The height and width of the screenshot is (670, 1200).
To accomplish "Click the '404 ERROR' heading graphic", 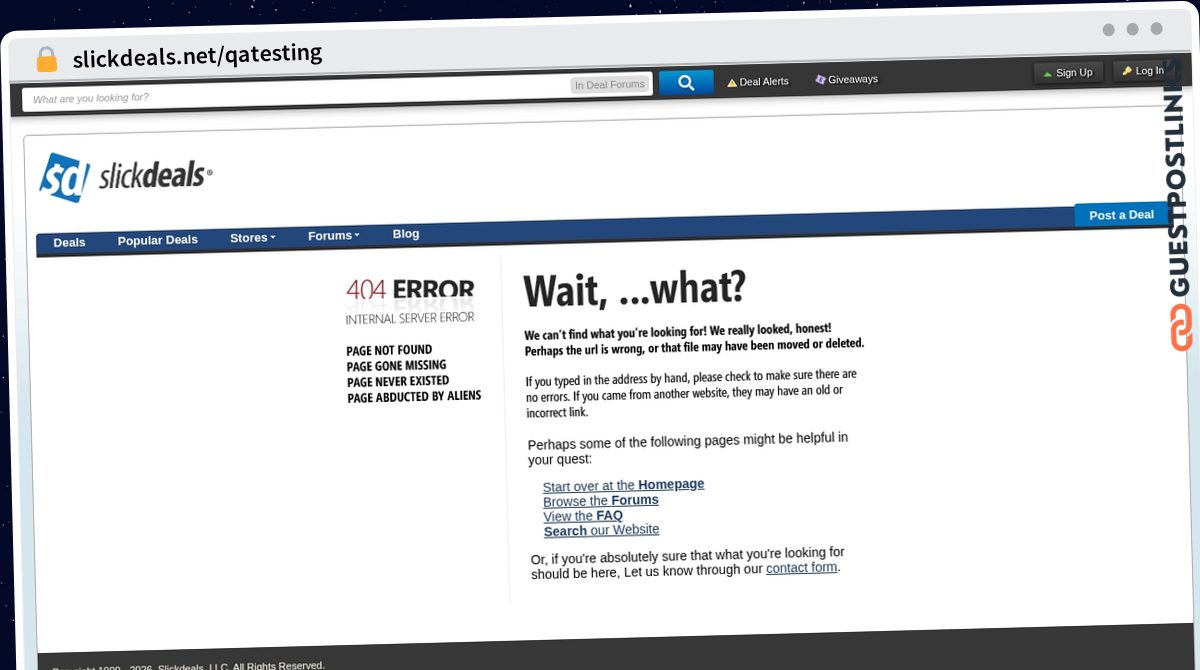I will click(410, 290).
